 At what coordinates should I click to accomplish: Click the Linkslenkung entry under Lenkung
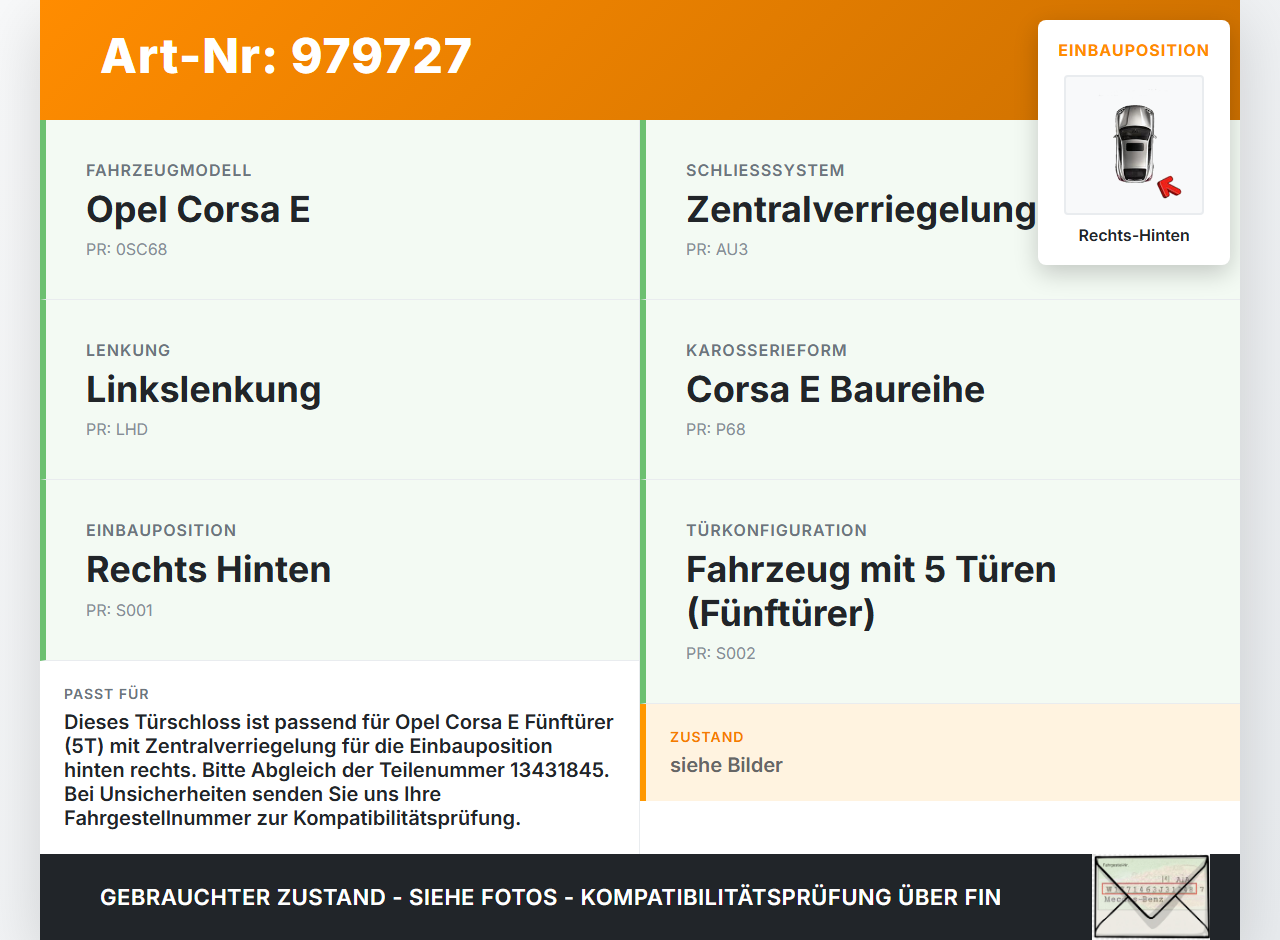point(203,389)
